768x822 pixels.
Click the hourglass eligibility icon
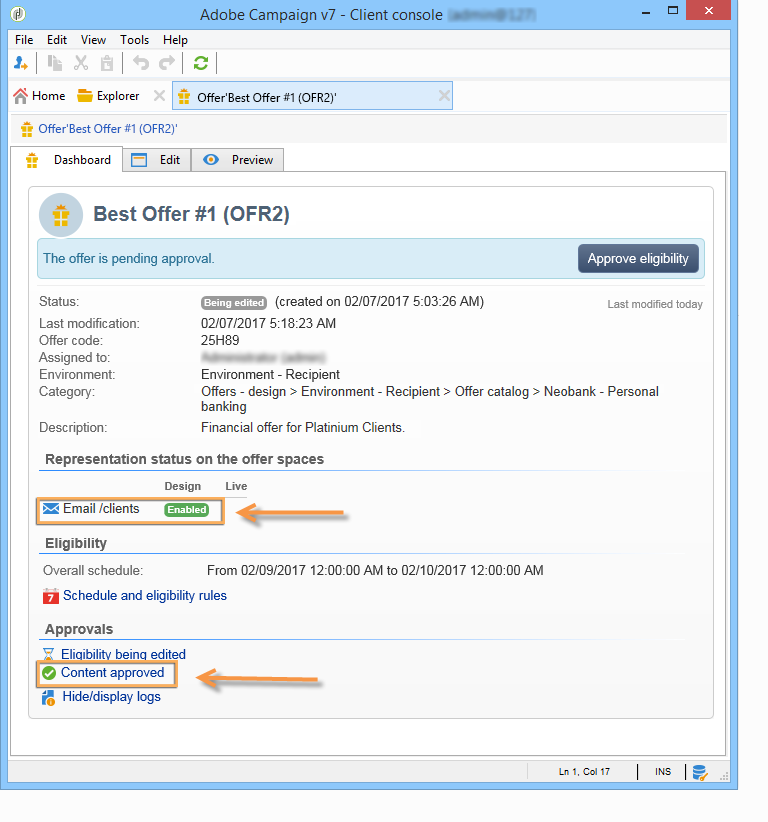[x=48, y=654]
